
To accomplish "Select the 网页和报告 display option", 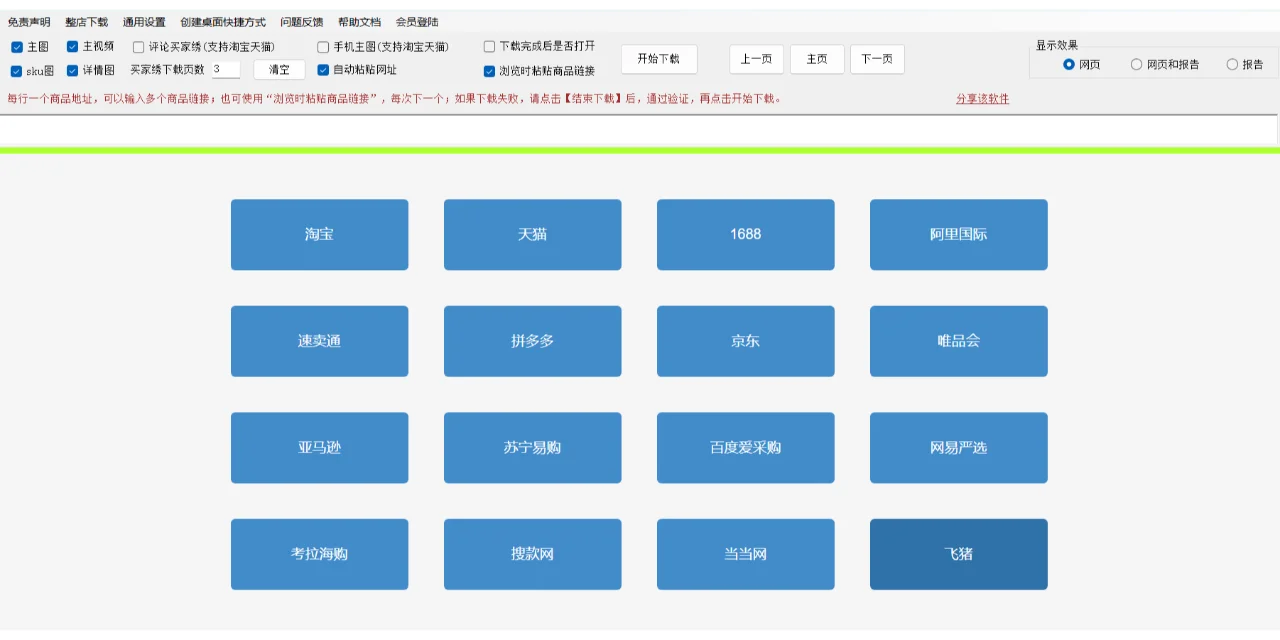I will coord(1136,63).
